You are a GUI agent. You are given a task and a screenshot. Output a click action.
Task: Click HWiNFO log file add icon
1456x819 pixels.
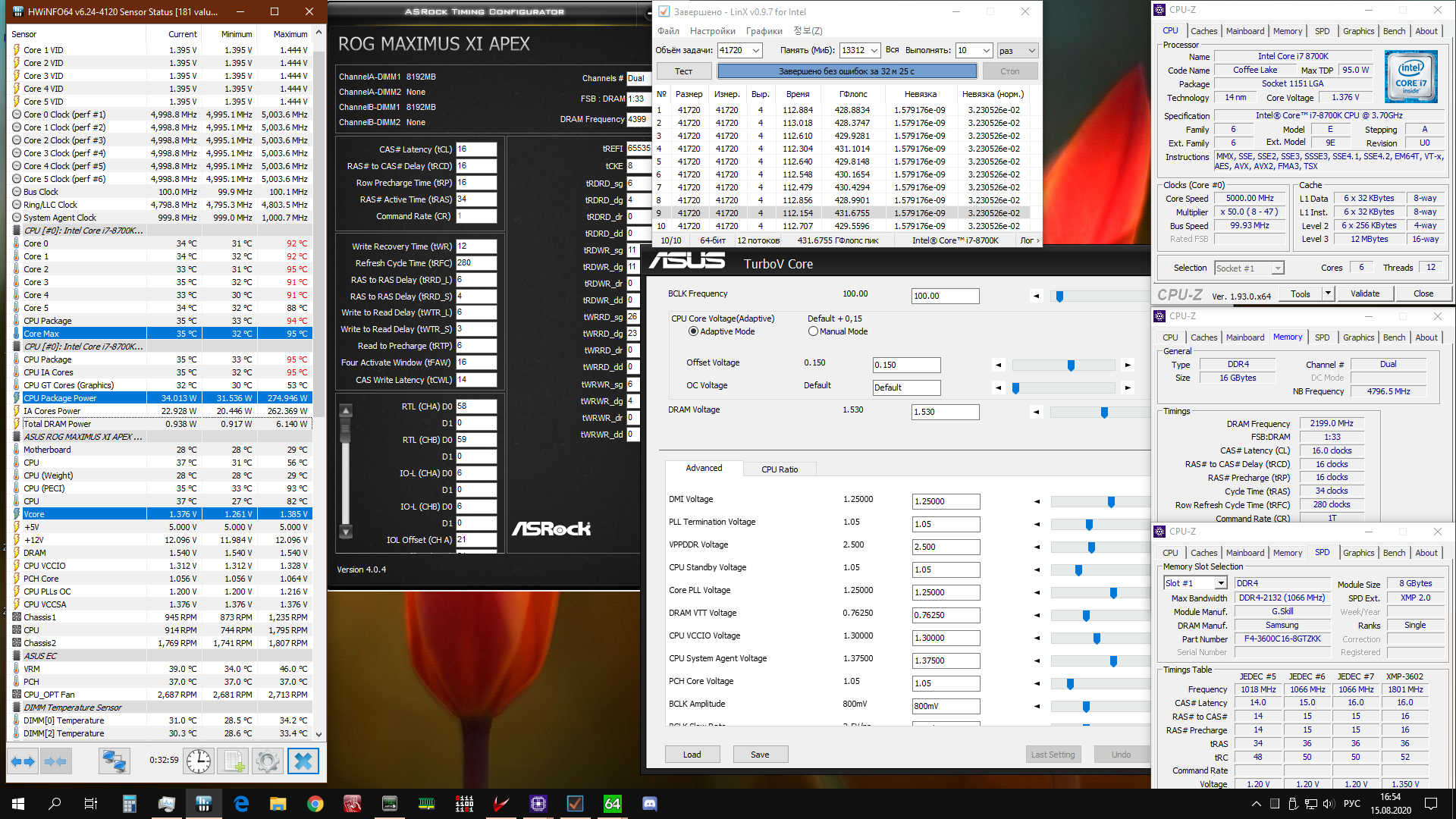click(x=234, y=761)
